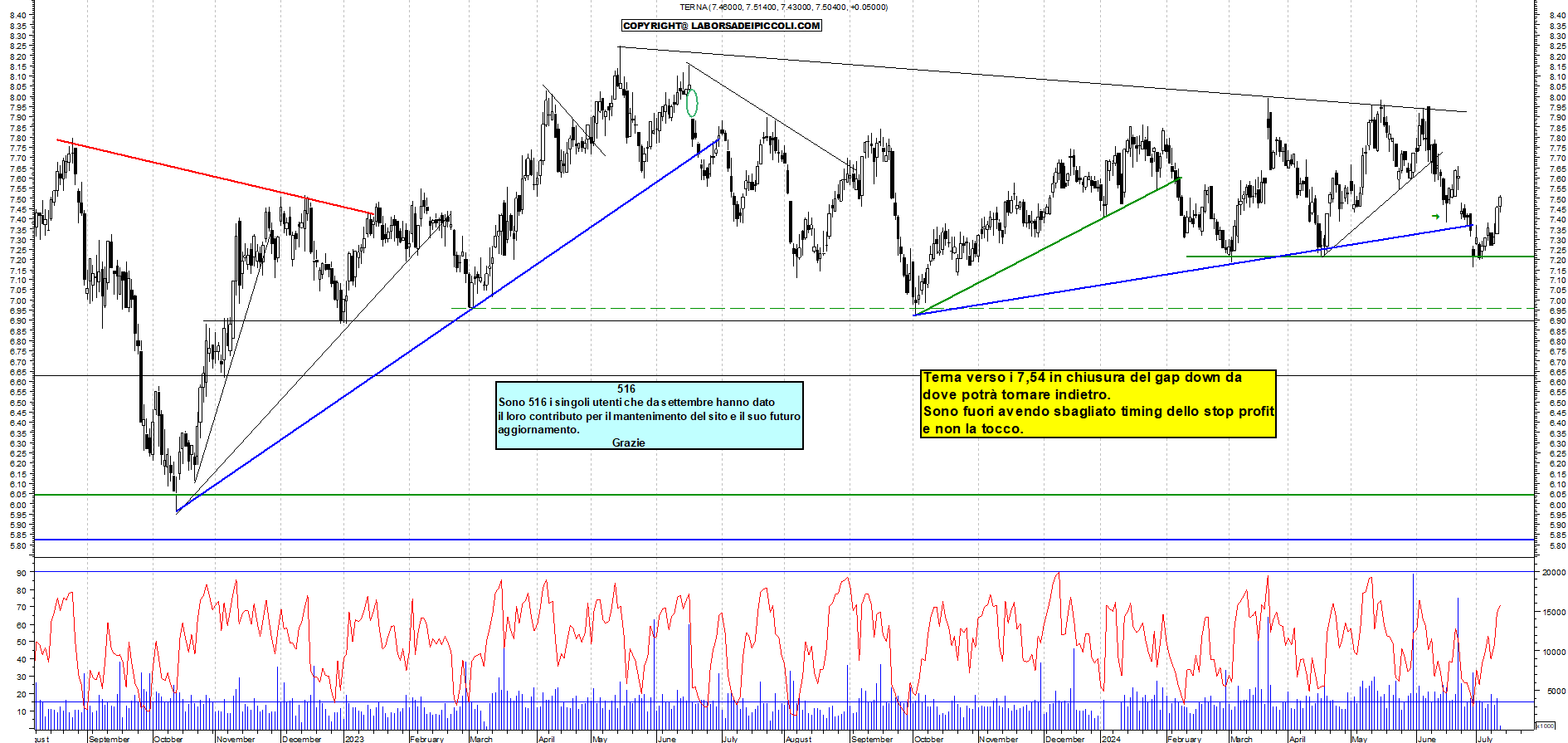Click the COPYRIGHT@ LABORSADEIPICCOLI.COM box
This screenshot has width=1568, height=743.
point(722,26)
